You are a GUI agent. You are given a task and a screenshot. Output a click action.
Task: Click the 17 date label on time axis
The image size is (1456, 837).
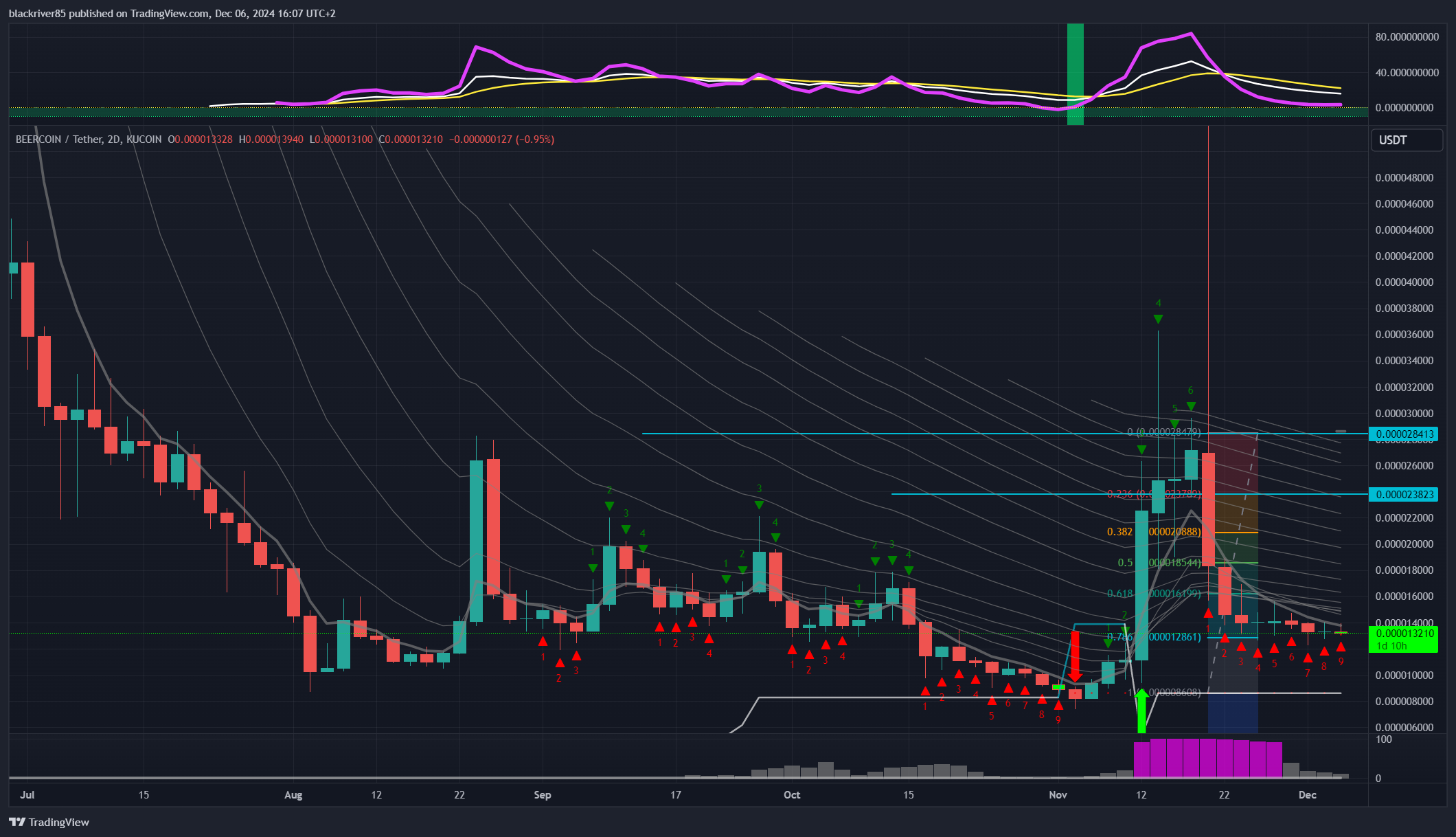[x=676, y=795]
